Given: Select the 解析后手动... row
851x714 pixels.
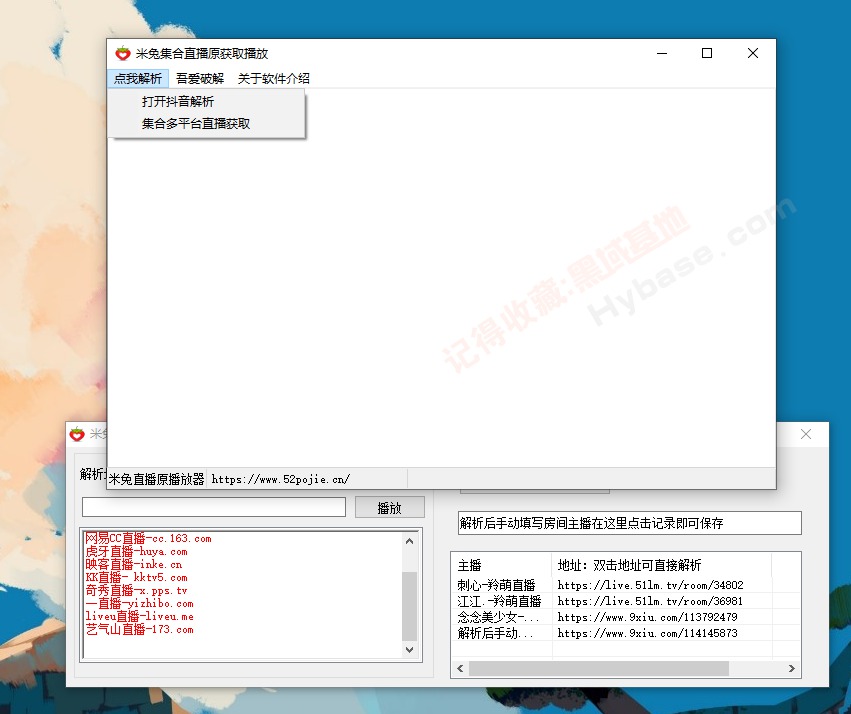Looking at the screenshot, I should coord(495,633).
